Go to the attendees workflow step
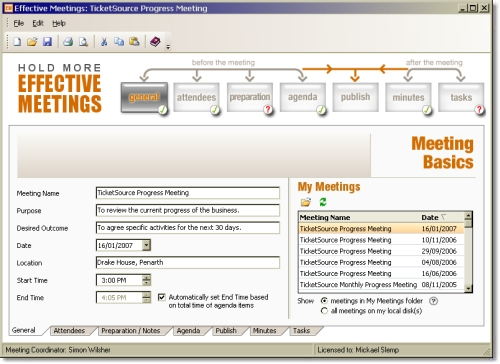The width and height of the screenshot is (500, 364). coord(196,97)
